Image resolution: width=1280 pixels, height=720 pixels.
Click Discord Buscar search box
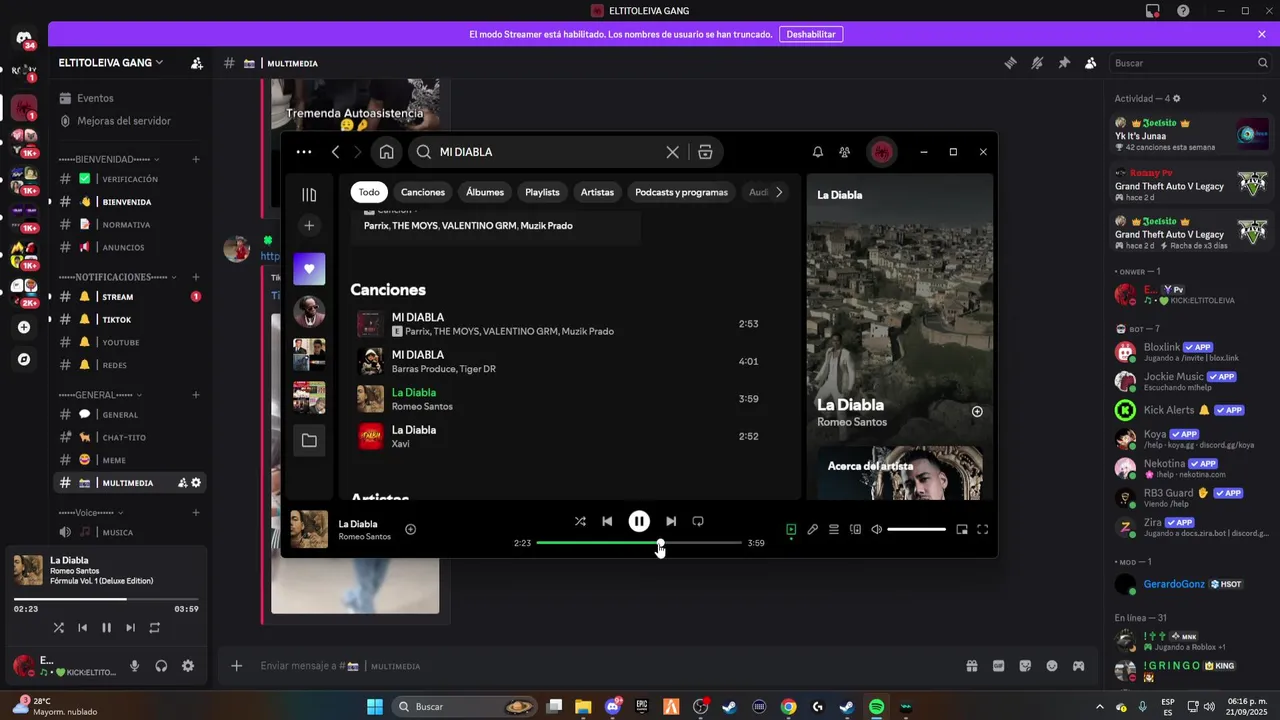(1192, 63)
